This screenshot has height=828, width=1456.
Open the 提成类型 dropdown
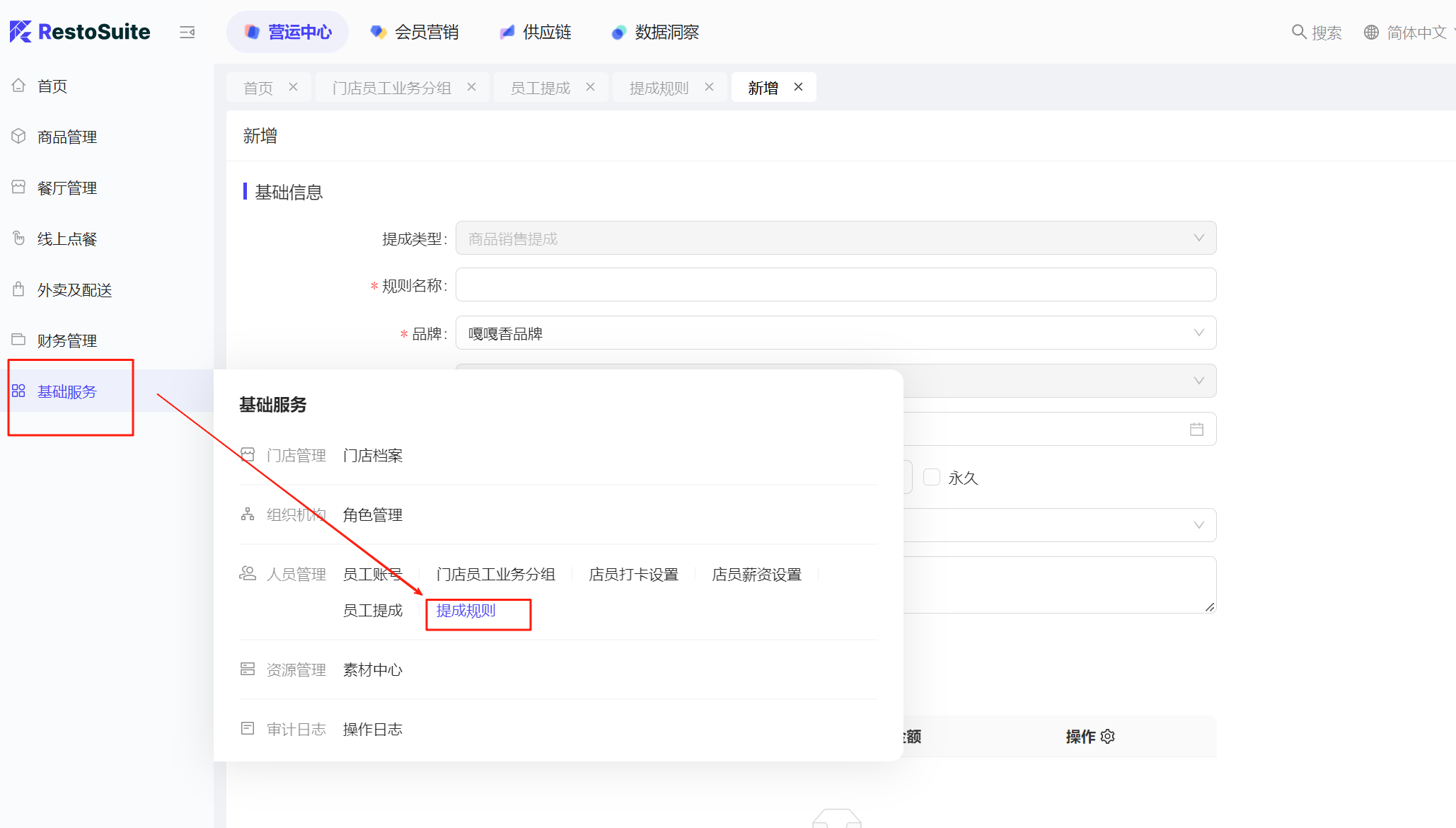click(x=836, y=238)
